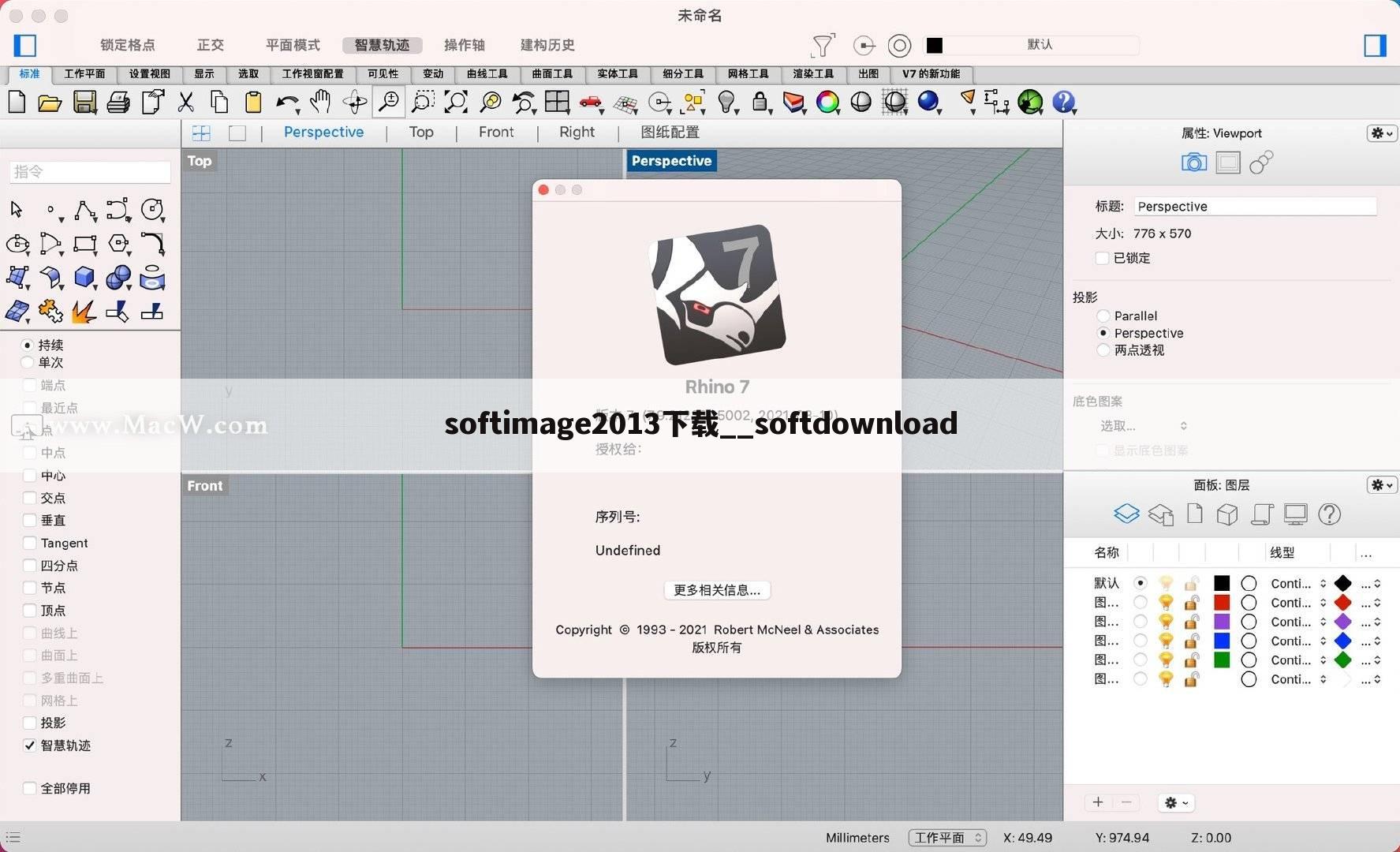Viewport: 1400px width, 852px height.
Task: Enable the 垂直 osnap checkbox
Action: tap(30, 520)
